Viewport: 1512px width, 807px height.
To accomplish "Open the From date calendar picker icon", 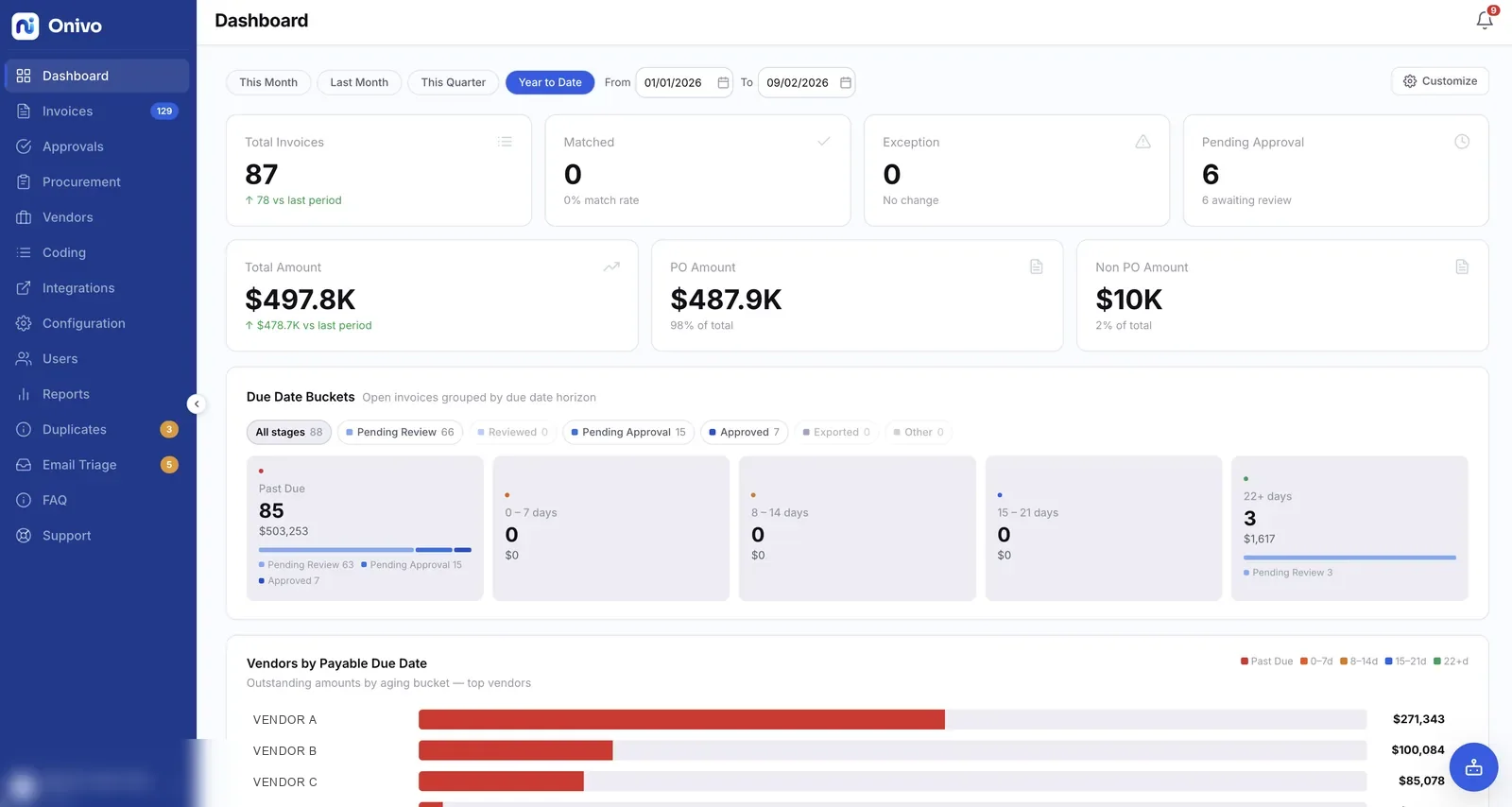I will [723, 82].
